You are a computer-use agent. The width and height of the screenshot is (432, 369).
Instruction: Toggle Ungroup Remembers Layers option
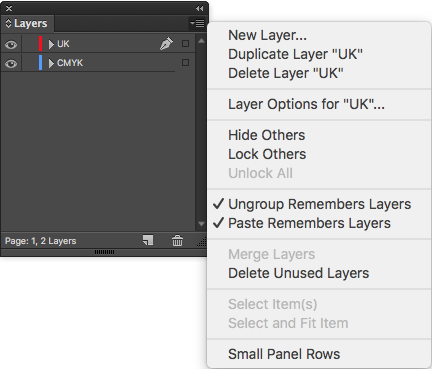point(319,204)
